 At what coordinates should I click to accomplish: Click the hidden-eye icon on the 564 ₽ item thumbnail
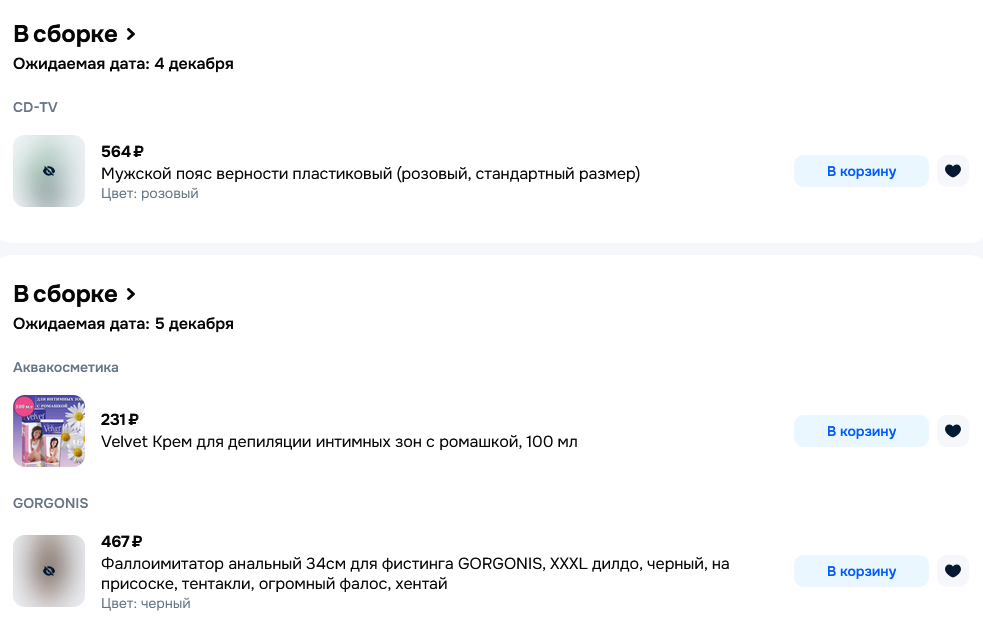49,171
